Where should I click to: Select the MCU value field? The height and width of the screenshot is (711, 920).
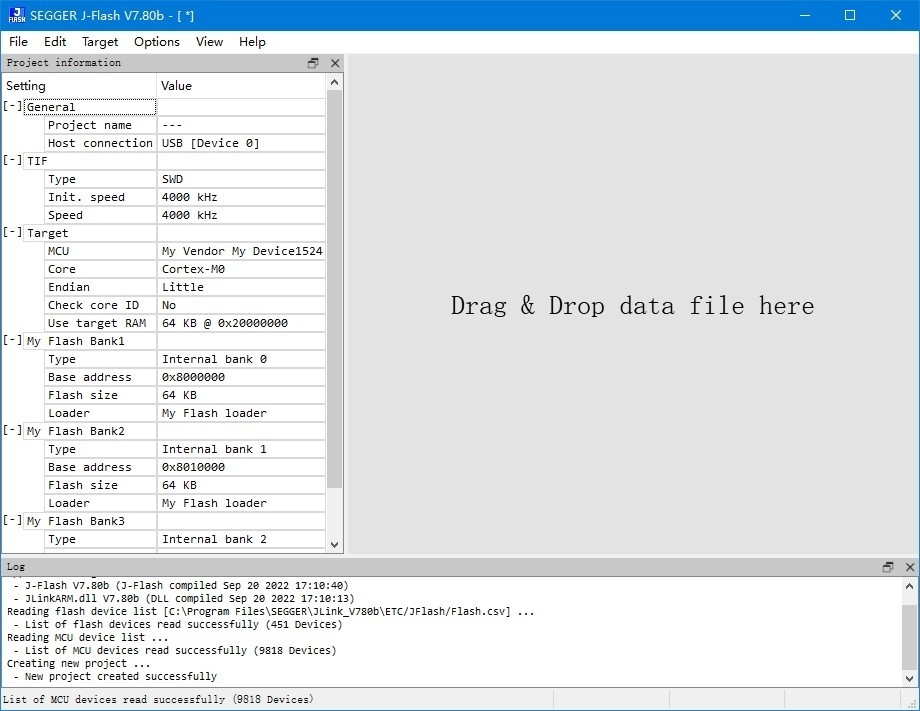coord(241,251)
